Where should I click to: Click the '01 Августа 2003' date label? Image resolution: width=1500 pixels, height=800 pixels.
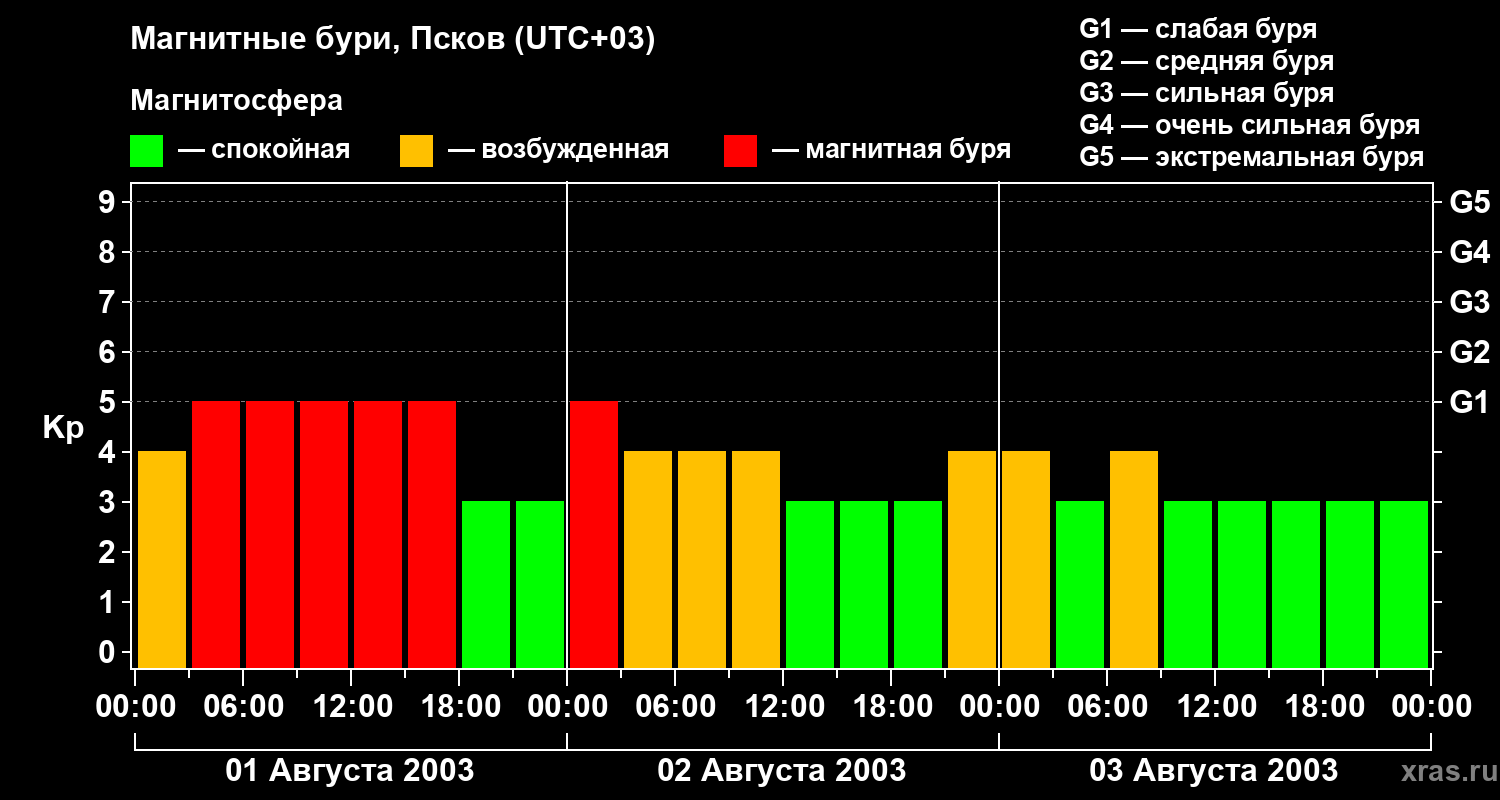pyautogui.click(x=350, y=770)
